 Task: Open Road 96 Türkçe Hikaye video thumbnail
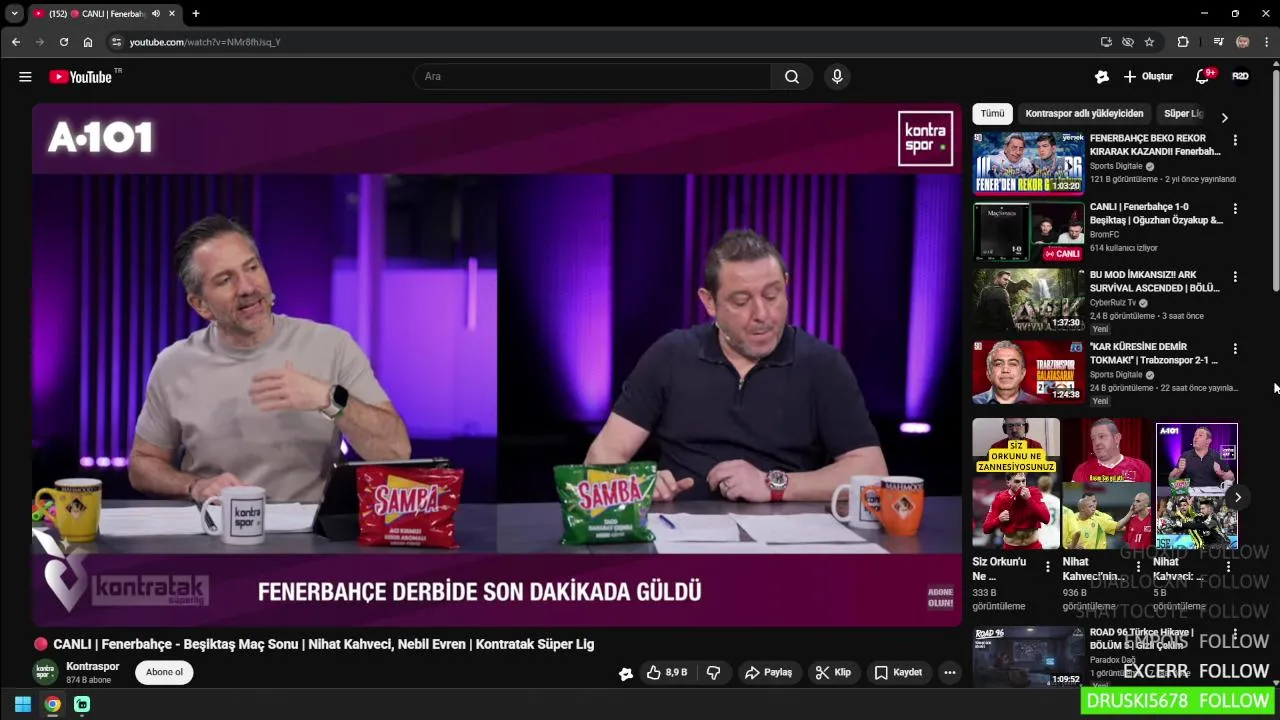tap(1028, 657)
